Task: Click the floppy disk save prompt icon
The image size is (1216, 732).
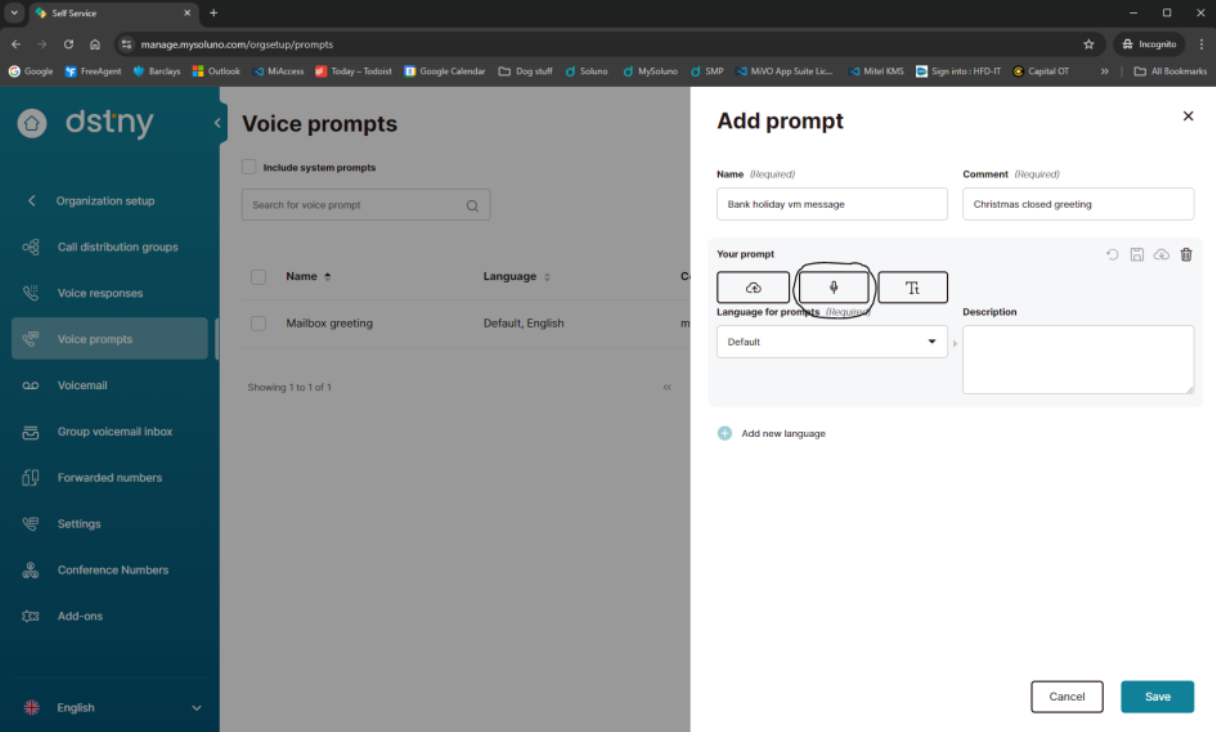Action: coord(1137,255)
